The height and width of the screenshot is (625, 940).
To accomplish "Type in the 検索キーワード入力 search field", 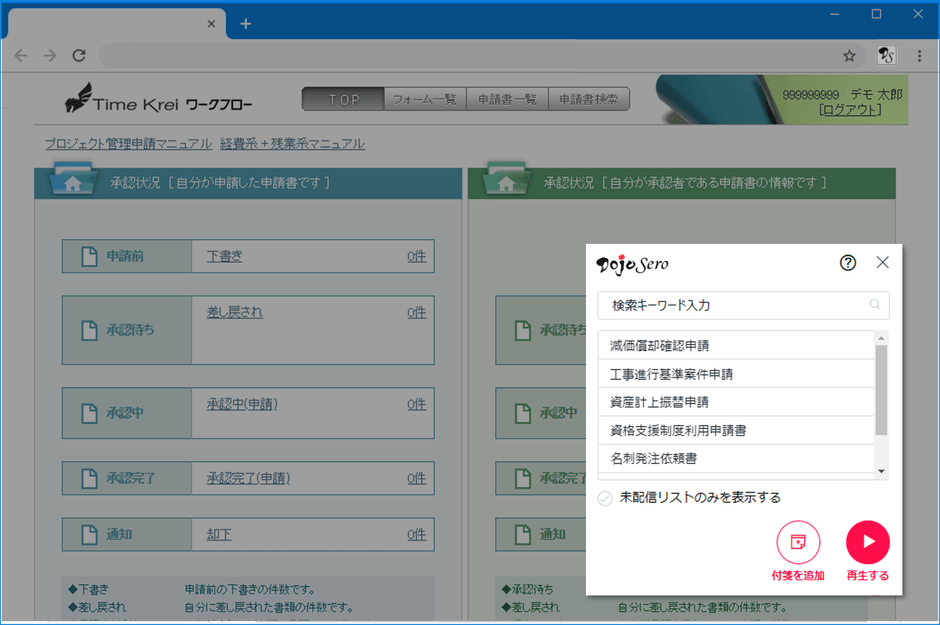I will click(x=735, y=305).
